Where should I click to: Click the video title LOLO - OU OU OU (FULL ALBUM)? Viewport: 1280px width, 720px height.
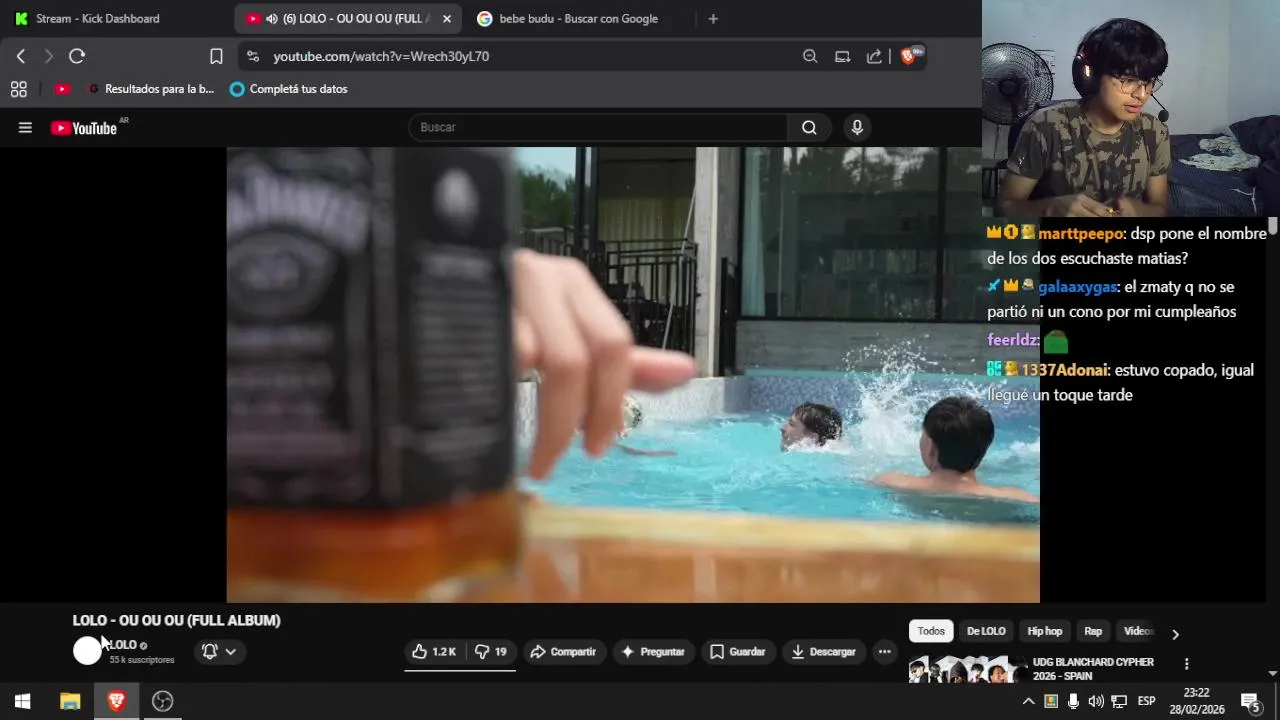[176, 620]
